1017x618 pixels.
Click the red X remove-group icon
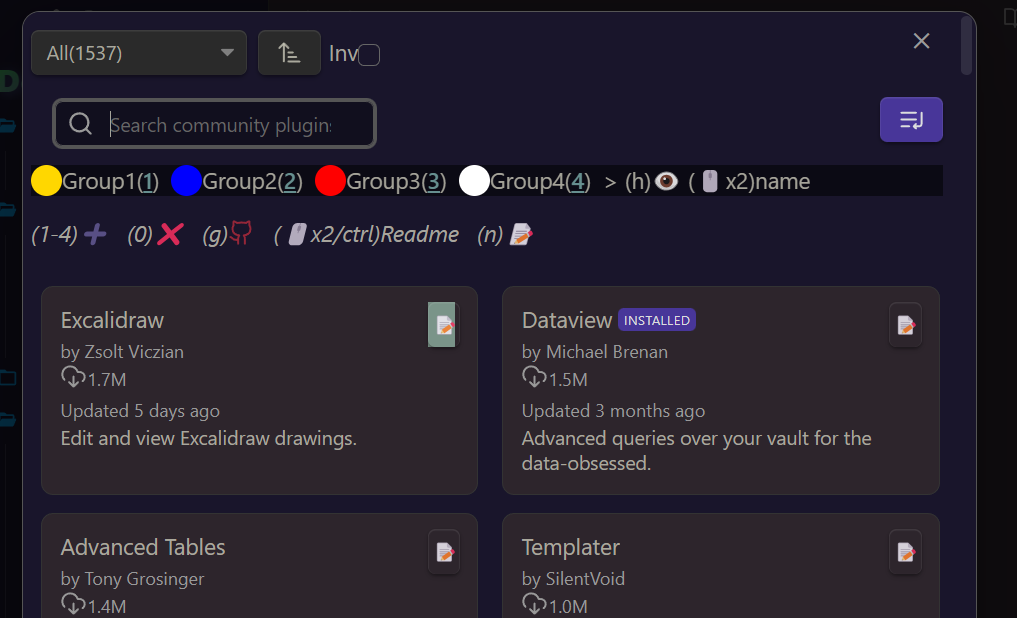pos(170,234)
